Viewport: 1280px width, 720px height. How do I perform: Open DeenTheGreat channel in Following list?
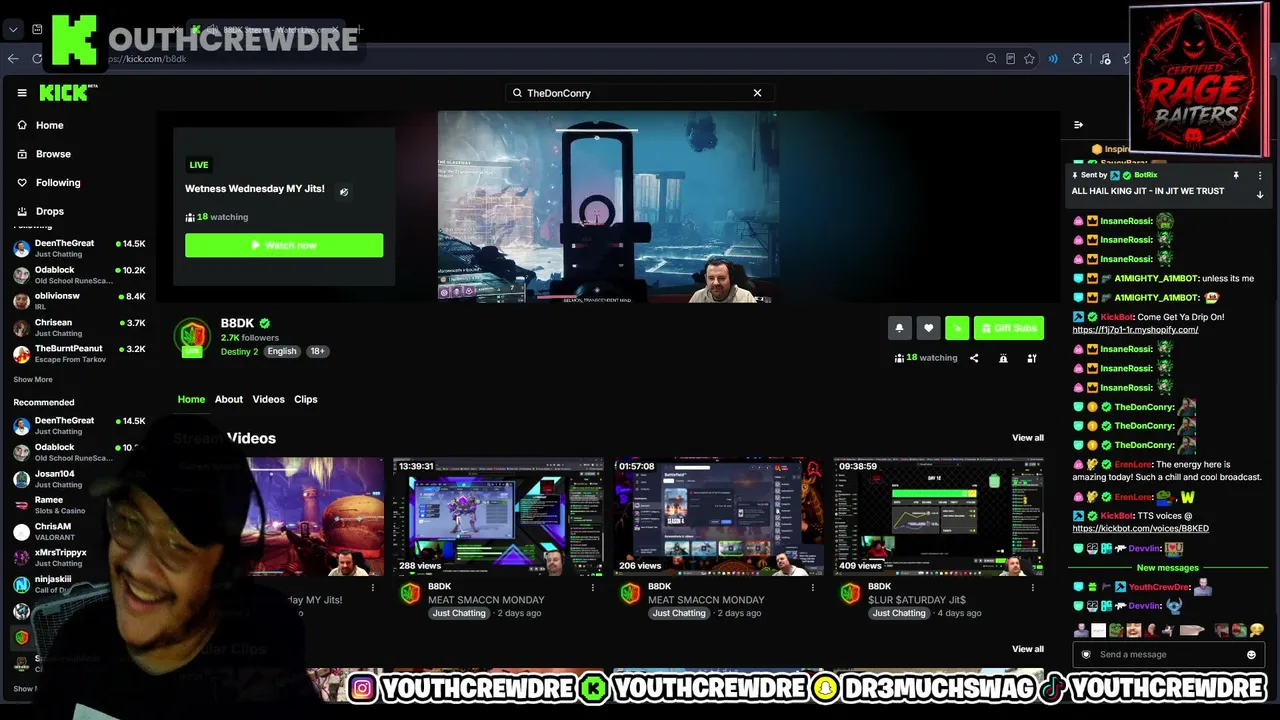coord(78,248)
